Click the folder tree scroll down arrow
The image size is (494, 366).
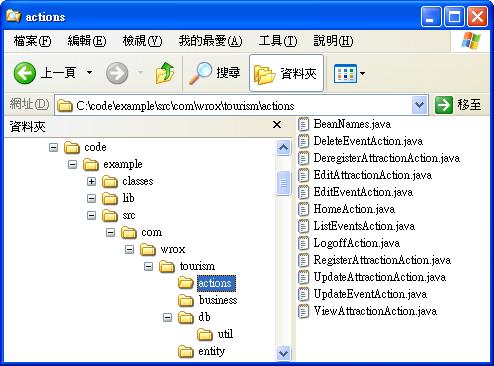tap(283, 353)
